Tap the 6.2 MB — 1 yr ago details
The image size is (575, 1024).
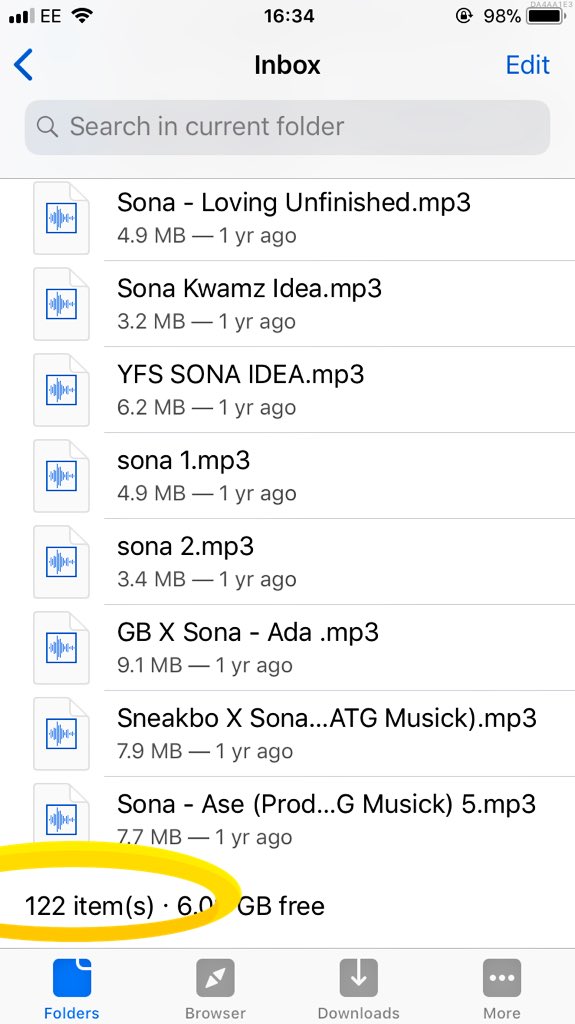[206, 408]
